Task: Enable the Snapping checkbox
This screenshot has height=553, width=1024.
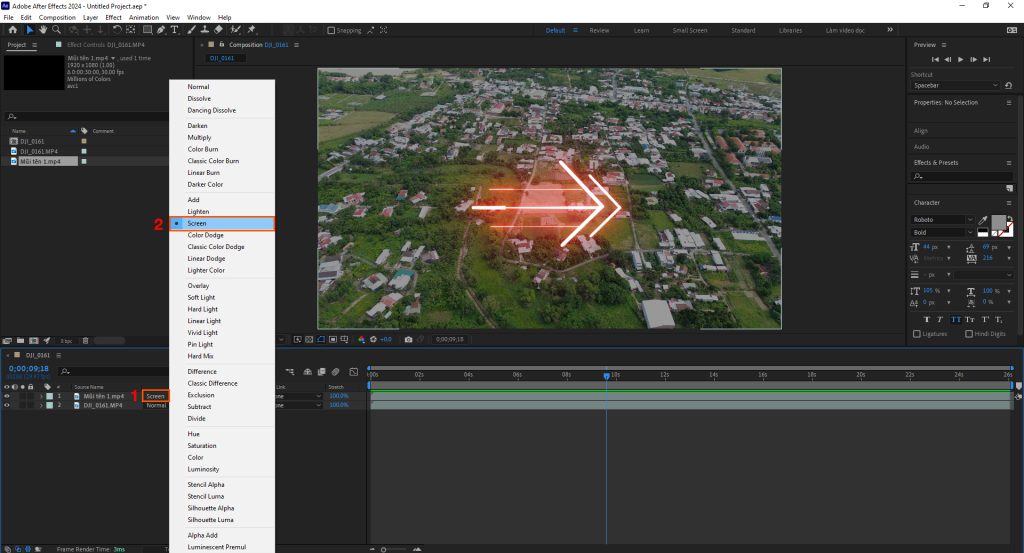Action: pos(330,31)
